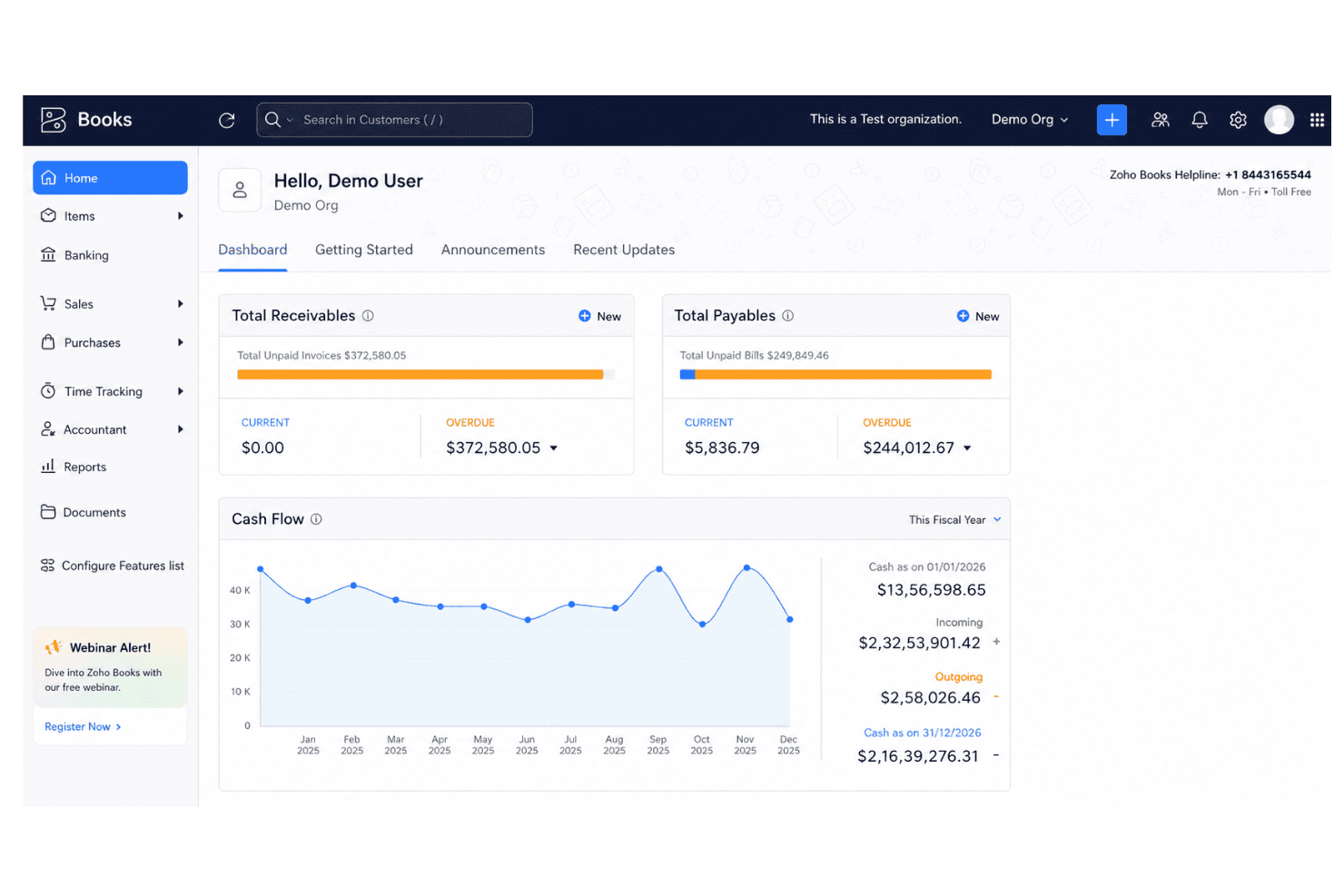Viewport: 1344px width, 896px height.
Task: Open the notifications bell icon
Action: [x=1200, y=120]
